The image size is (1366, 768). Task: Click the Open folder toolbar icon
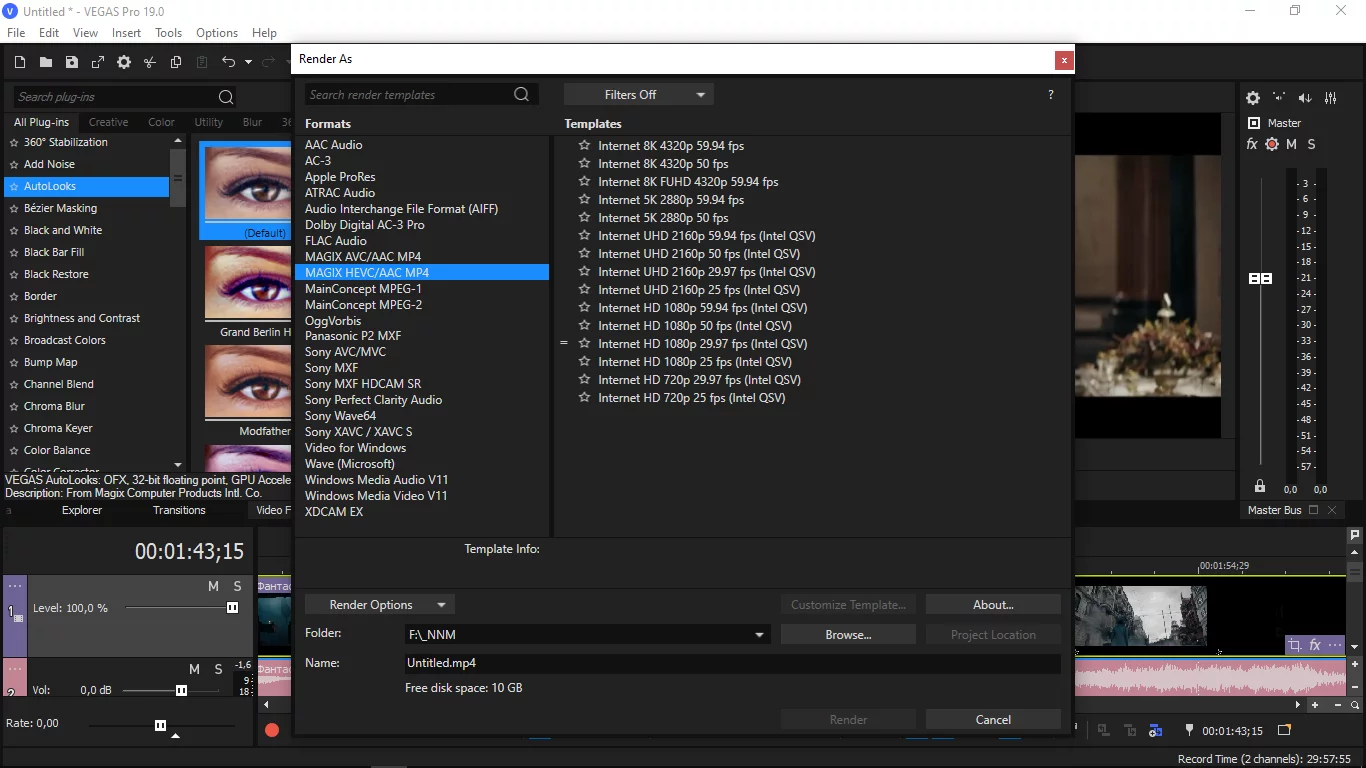[46, 62]
